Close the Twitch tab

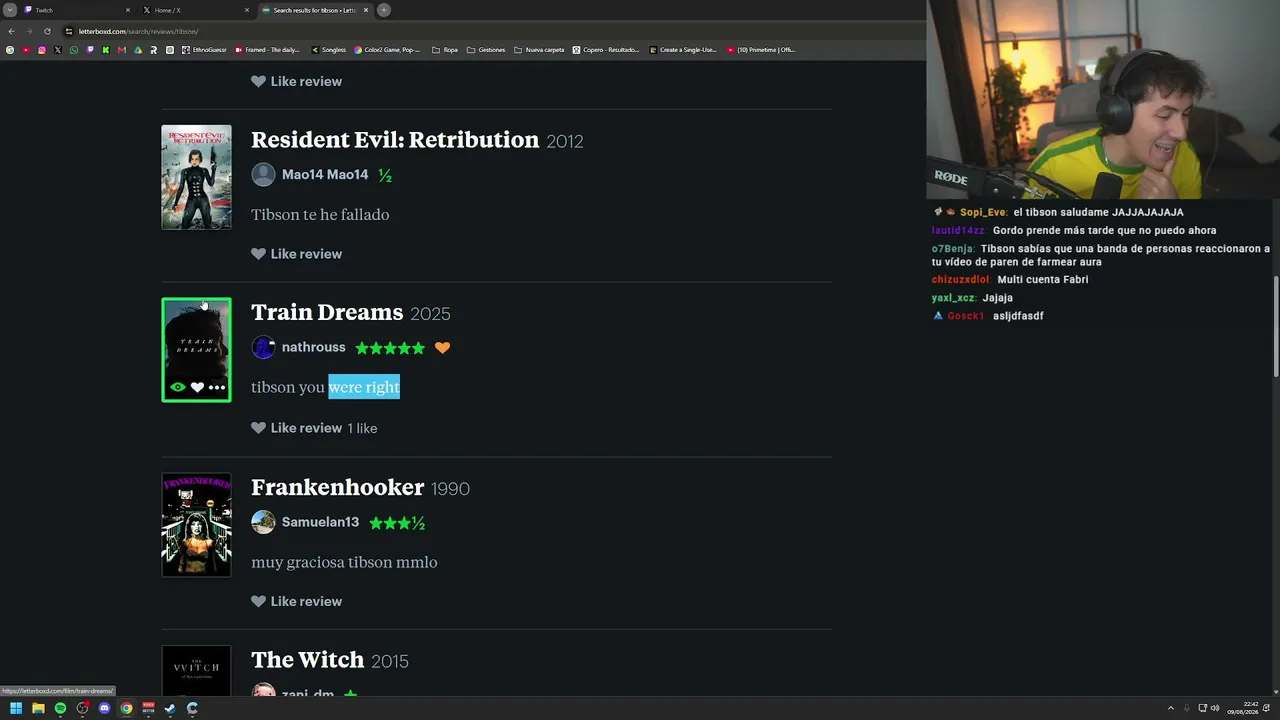pyautogui.click(x=128, y=10)
